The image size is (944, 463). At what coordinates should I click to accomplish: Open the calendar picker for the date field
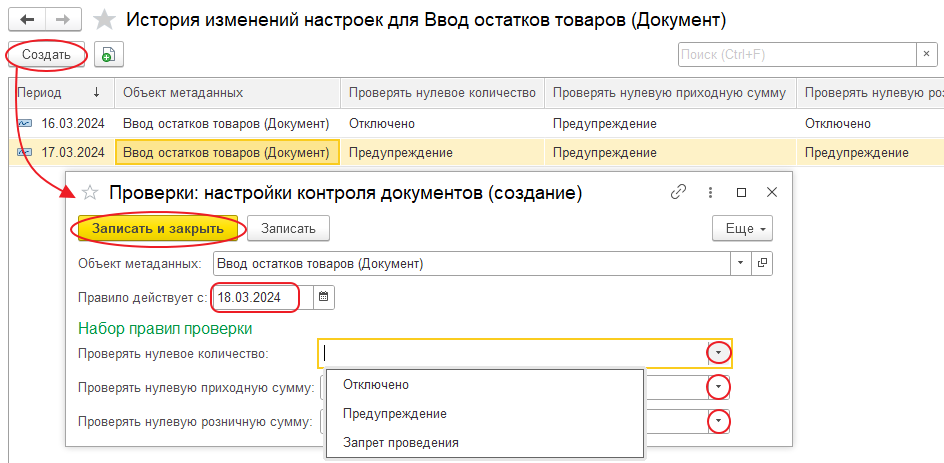tap(323, 297)
